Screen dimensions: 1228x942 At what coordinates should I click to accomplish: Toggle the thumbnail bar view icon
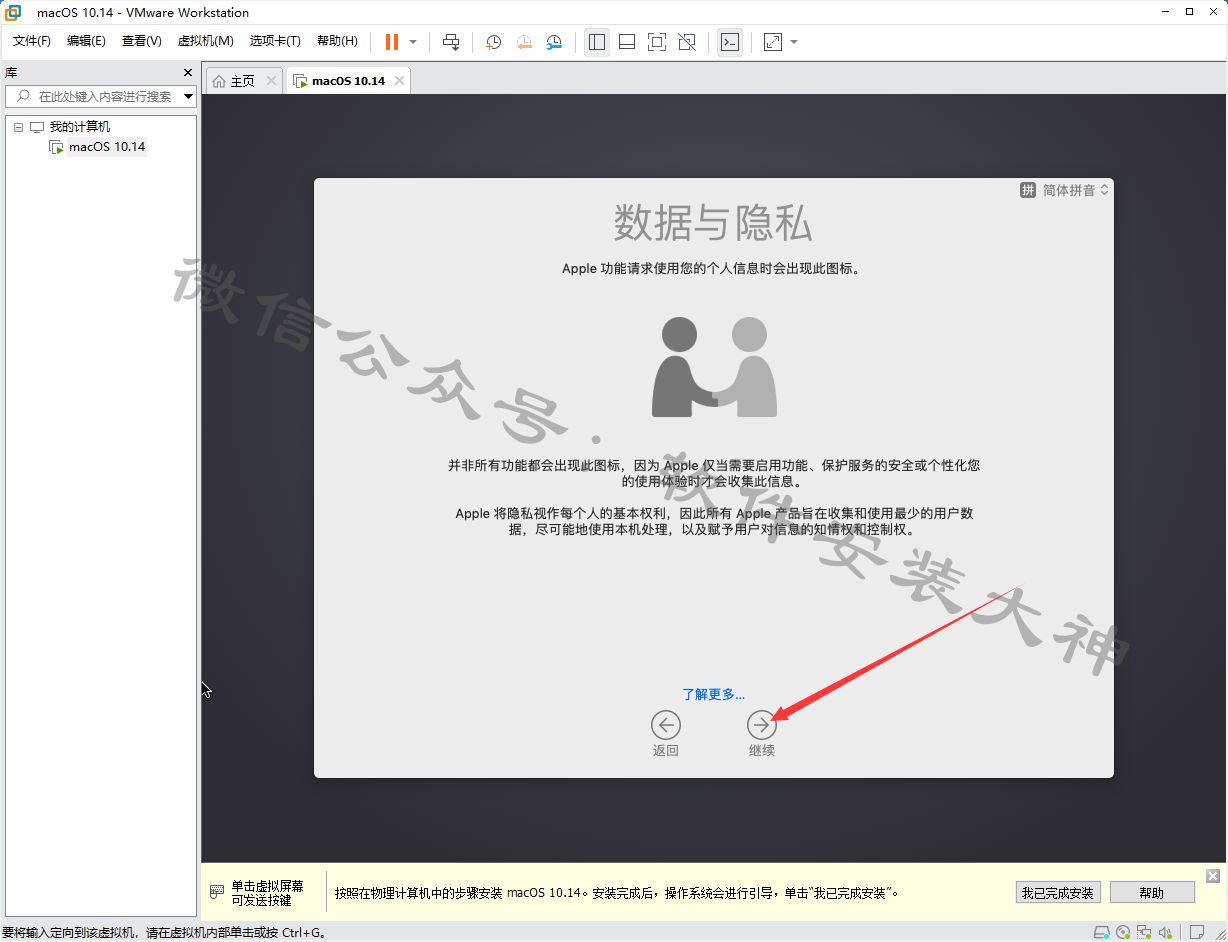pos(627,42)
